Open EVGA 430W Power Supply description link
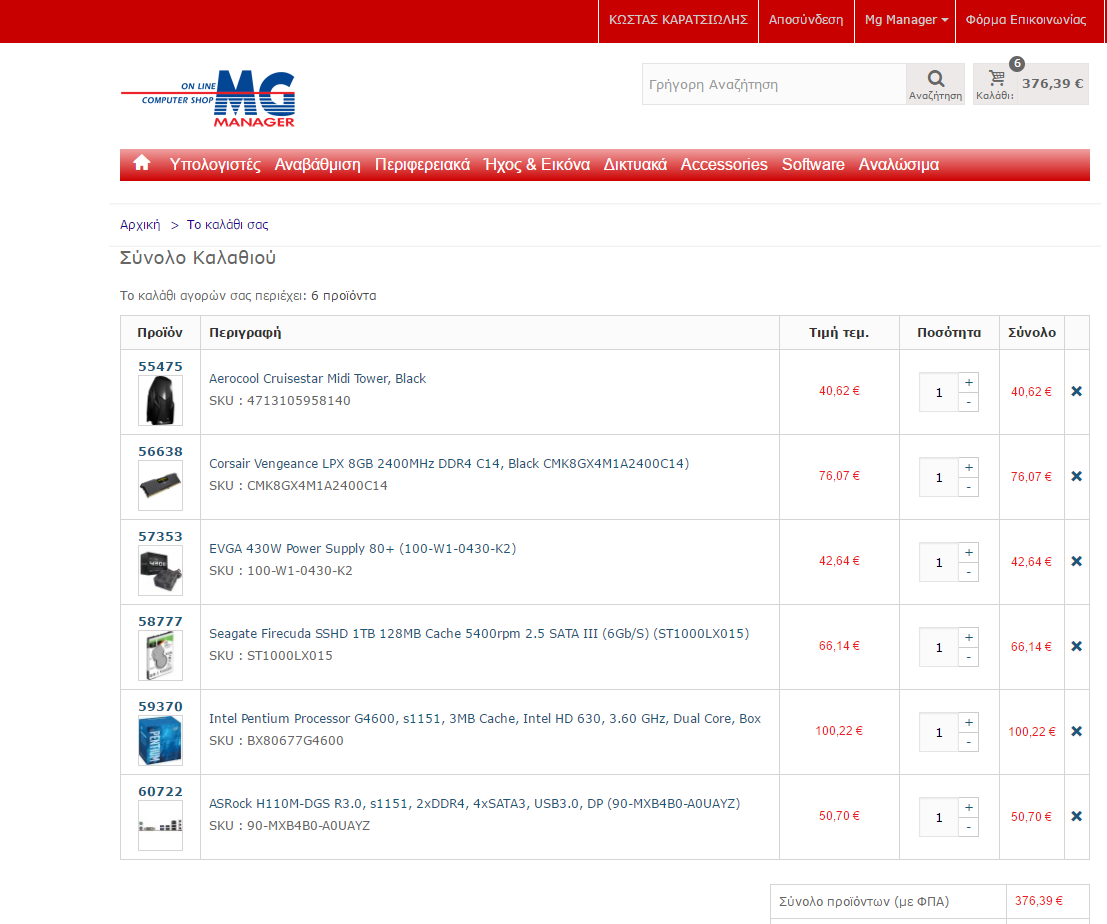 [362, 548]
